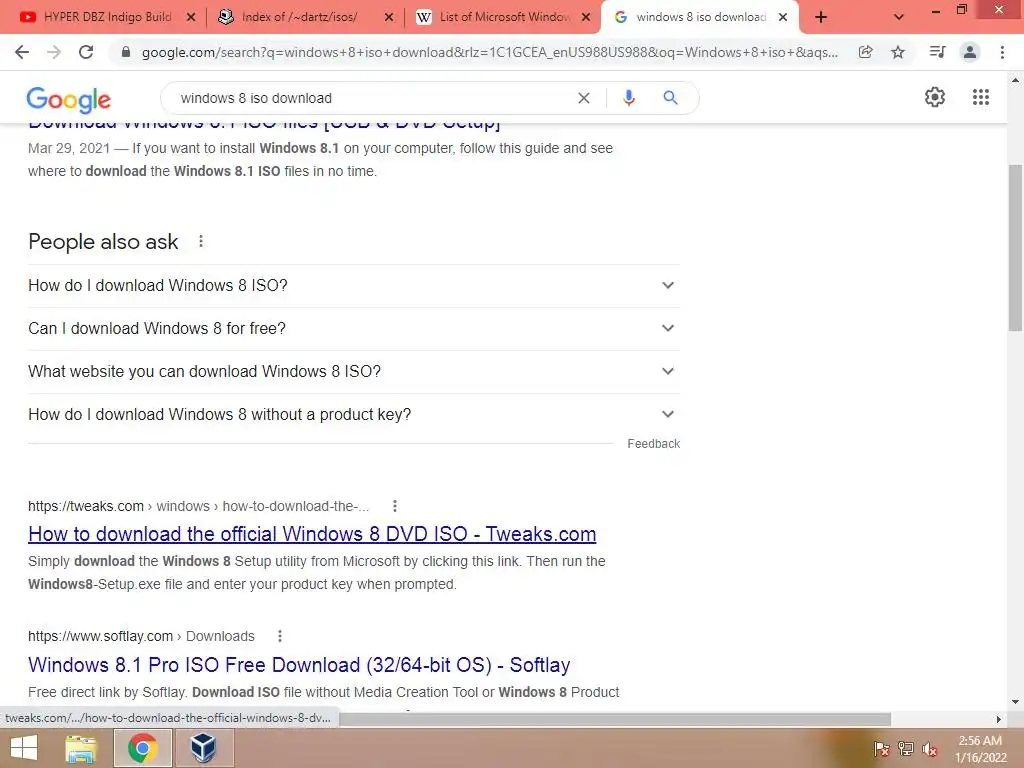This screenshot has width=1024, height=768.
Task: Click the muted volume tray icon
Action: click(x=930, y=748)
